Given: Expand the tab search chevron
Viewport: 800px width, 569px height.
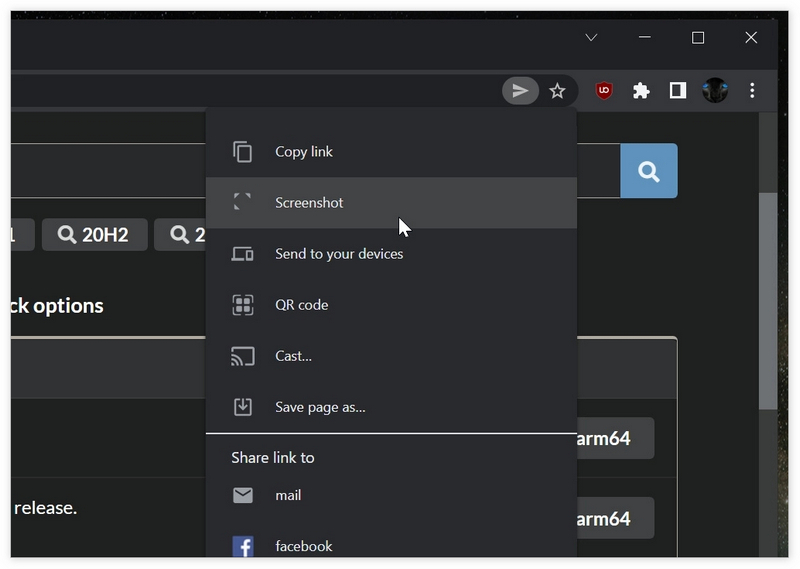Looking at the screenshot, I should coord(591,38).
